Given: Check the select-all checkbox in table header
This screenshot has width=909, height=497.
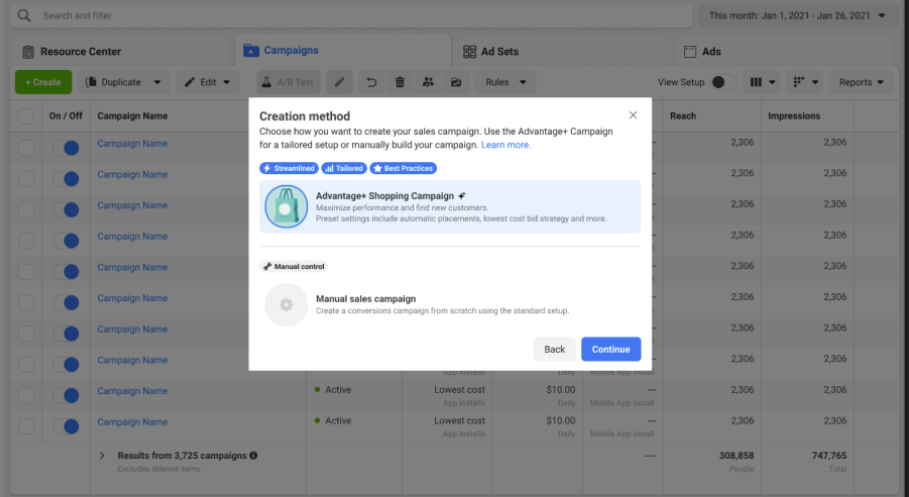Looking at the screenshot, I should click(25, 116).
